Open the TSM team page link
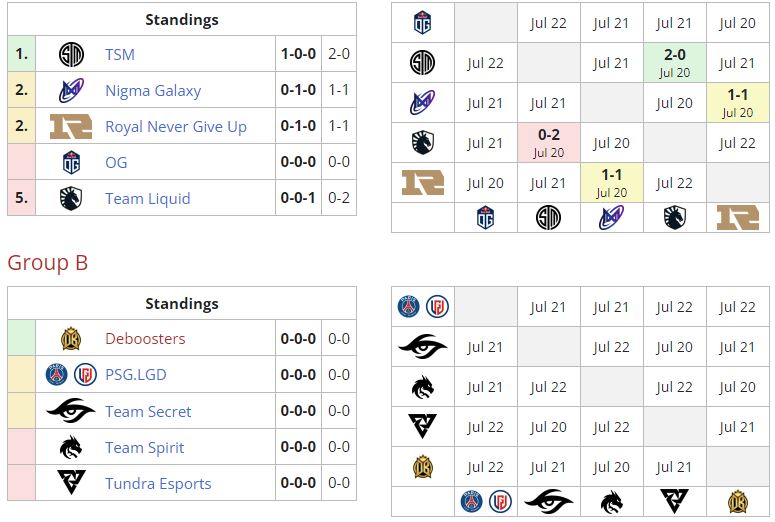This screenshot has height=522, width=775. coord(120,54)
